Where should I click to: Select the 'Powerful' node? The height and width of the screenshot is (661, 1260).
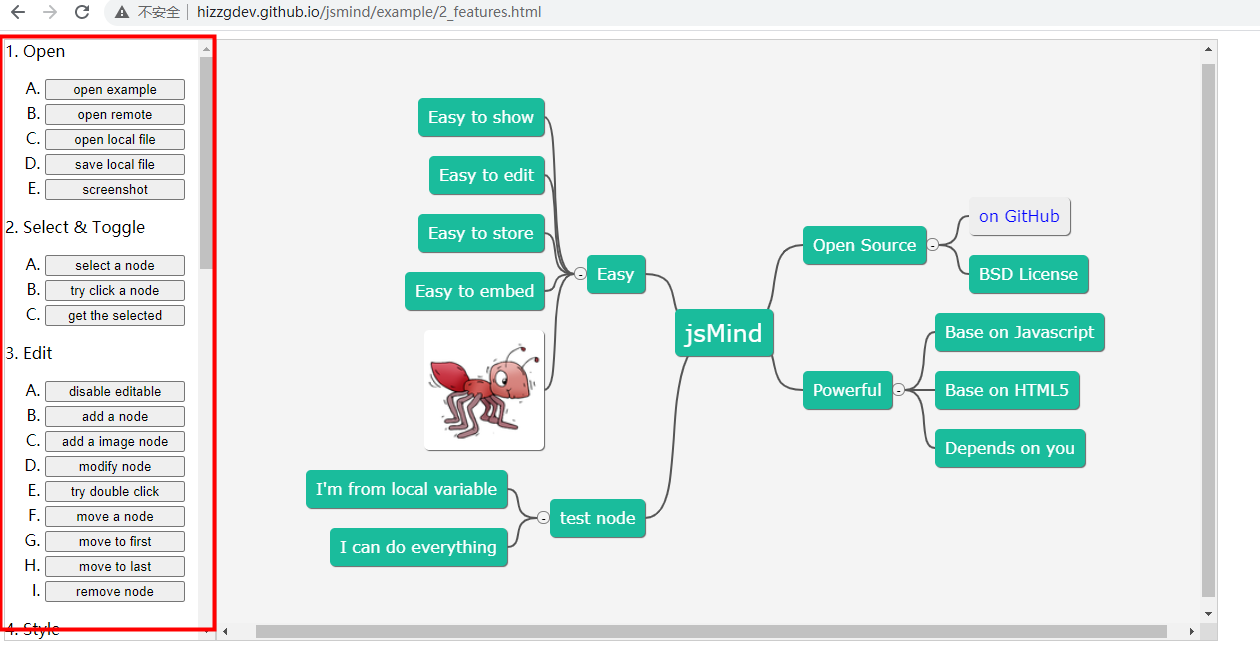[848, 390]
